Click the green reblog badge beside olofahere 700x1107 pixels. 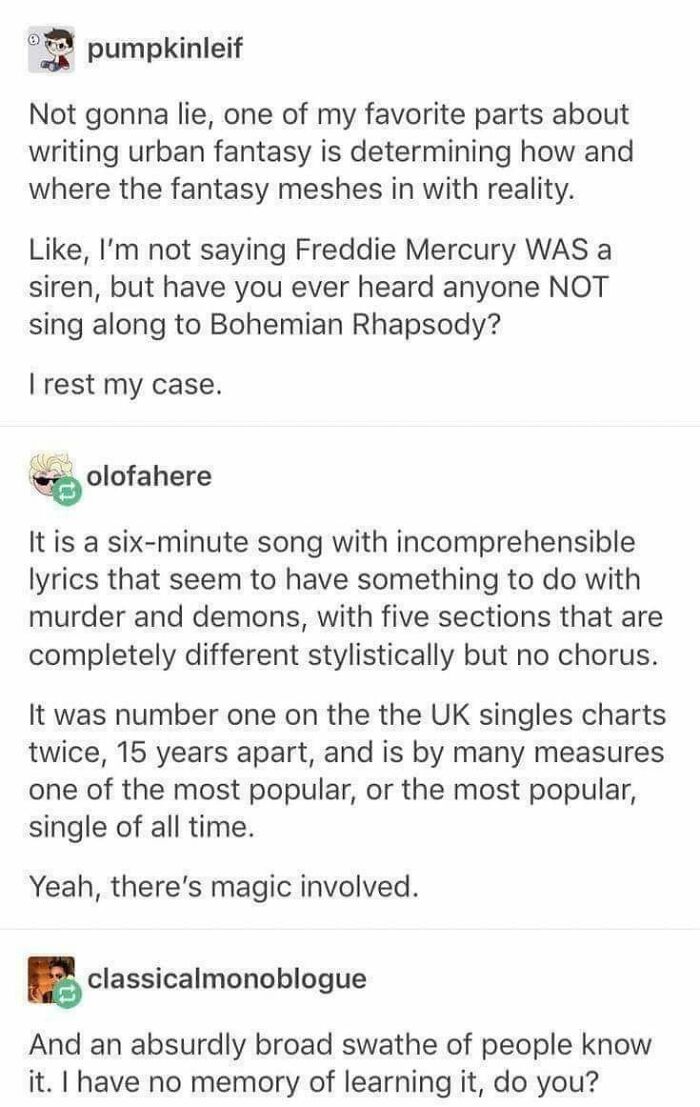tap(68, 493)
